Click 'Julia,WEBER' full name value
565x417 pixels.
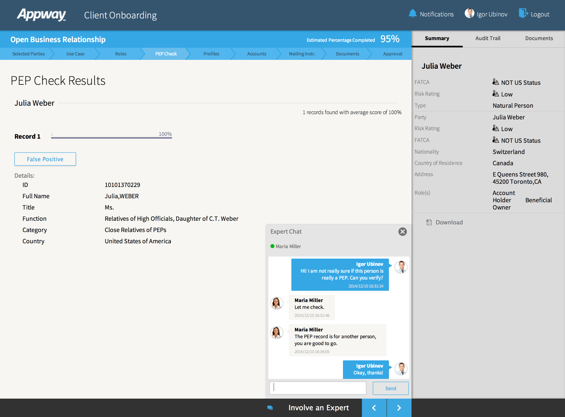tap(121, 196)
